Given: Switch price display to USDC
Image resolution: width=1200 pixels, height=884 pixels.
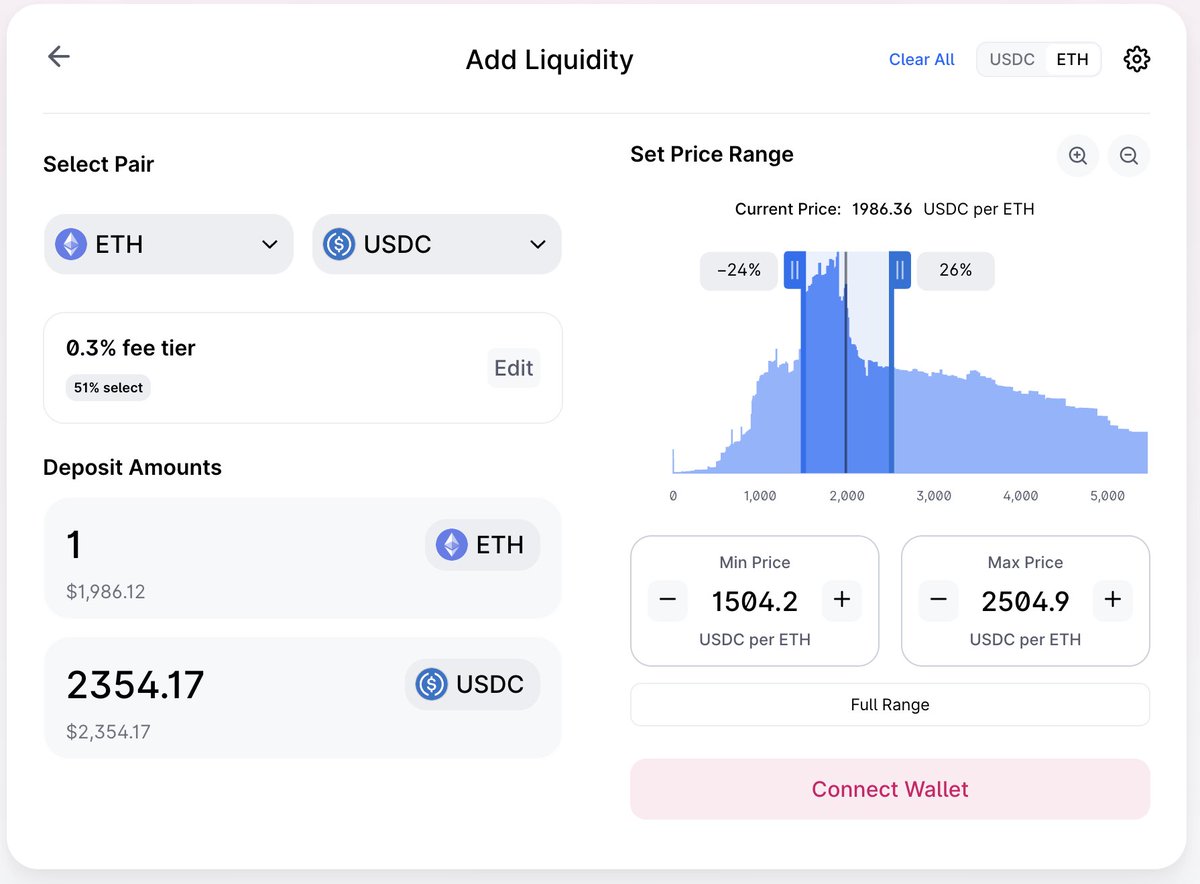Looking at the screenshot, I should [x=1012, y=59].
